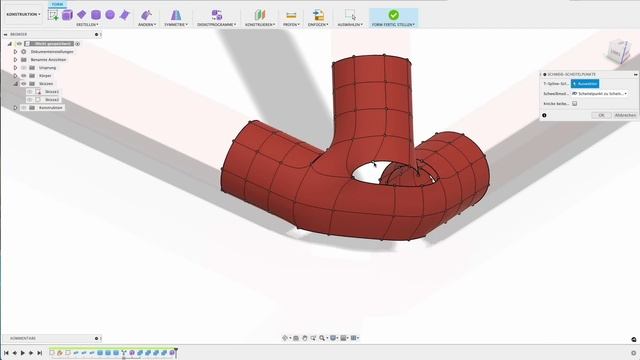The width and height of the screenshot is (640, 360).
Task: Open the Konstruktion workspace dropdown
Action: (23, 14)
